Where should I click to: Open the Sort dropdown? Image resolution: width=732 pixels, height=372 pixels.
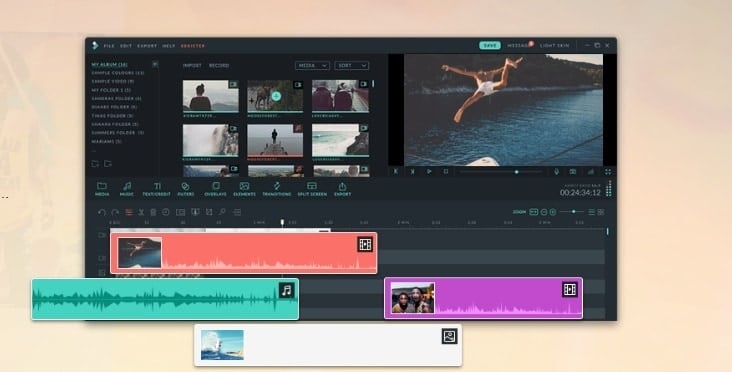[352, 66]
